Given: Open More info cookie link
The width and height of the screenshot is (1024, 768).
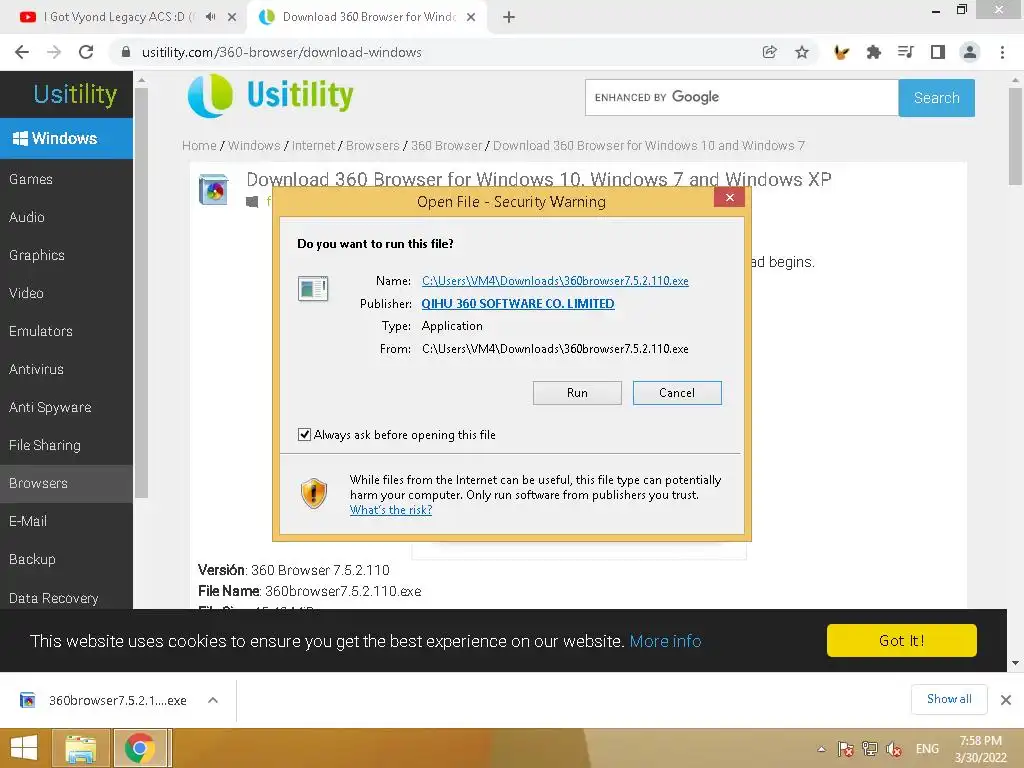Looking at the screenshot, I should pyautogui.click(x=665, y=641).
